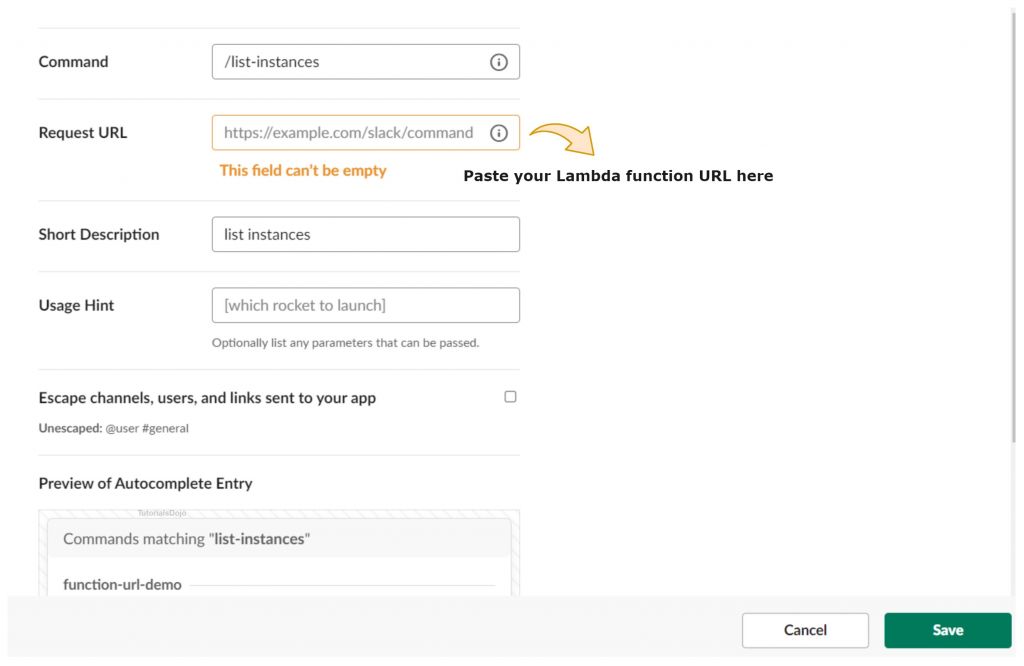Image resolution: width=1024 pixels, height=666 pixels.
Task: Click the Escape channels setting label
Action: pyautogui.click(x=207, y=397)
